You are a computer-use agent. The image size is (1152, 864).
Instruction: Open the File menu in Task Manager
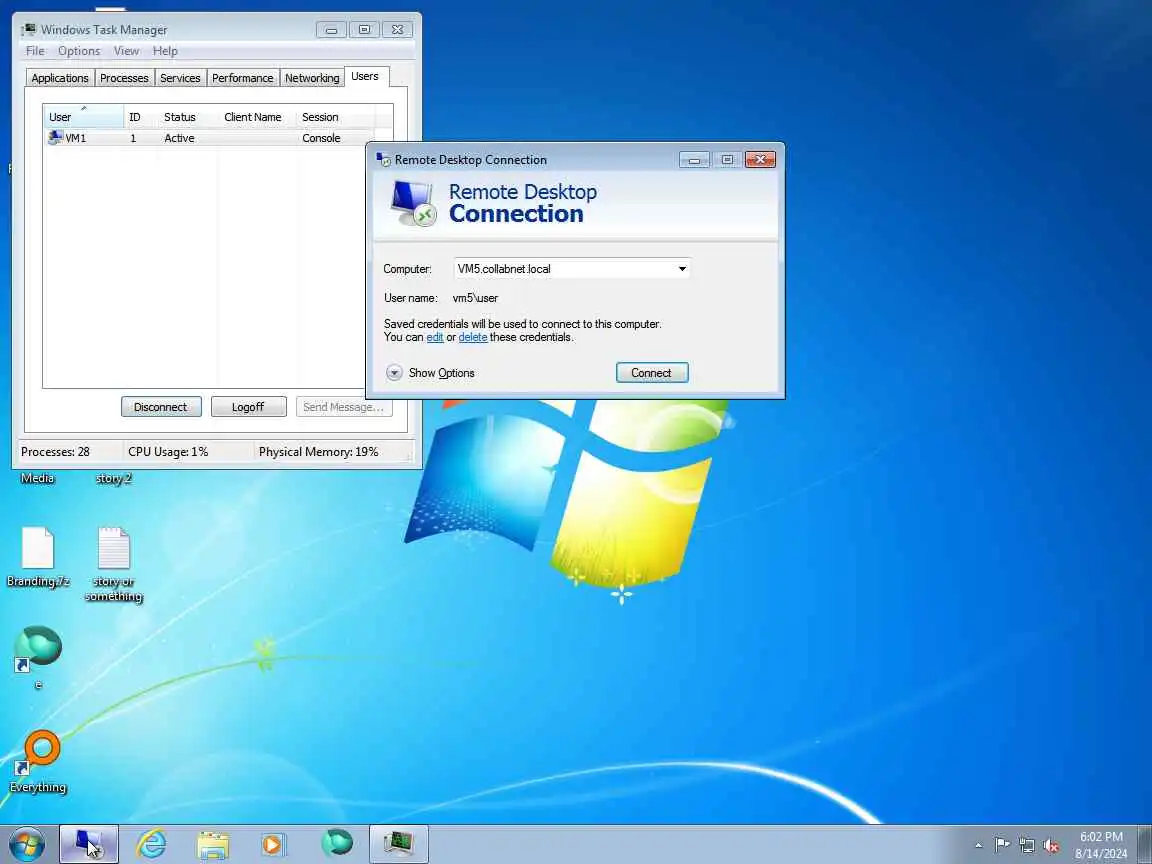(35, 51)
